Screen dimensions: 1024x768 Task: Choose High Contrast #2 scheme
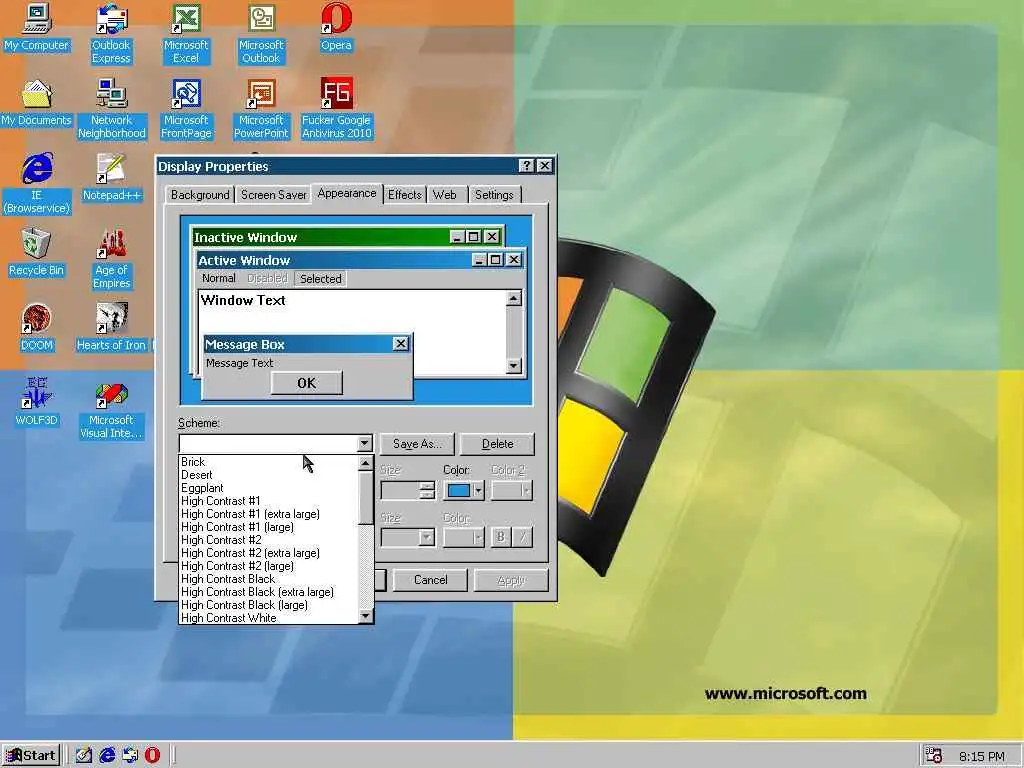point(269,540)
